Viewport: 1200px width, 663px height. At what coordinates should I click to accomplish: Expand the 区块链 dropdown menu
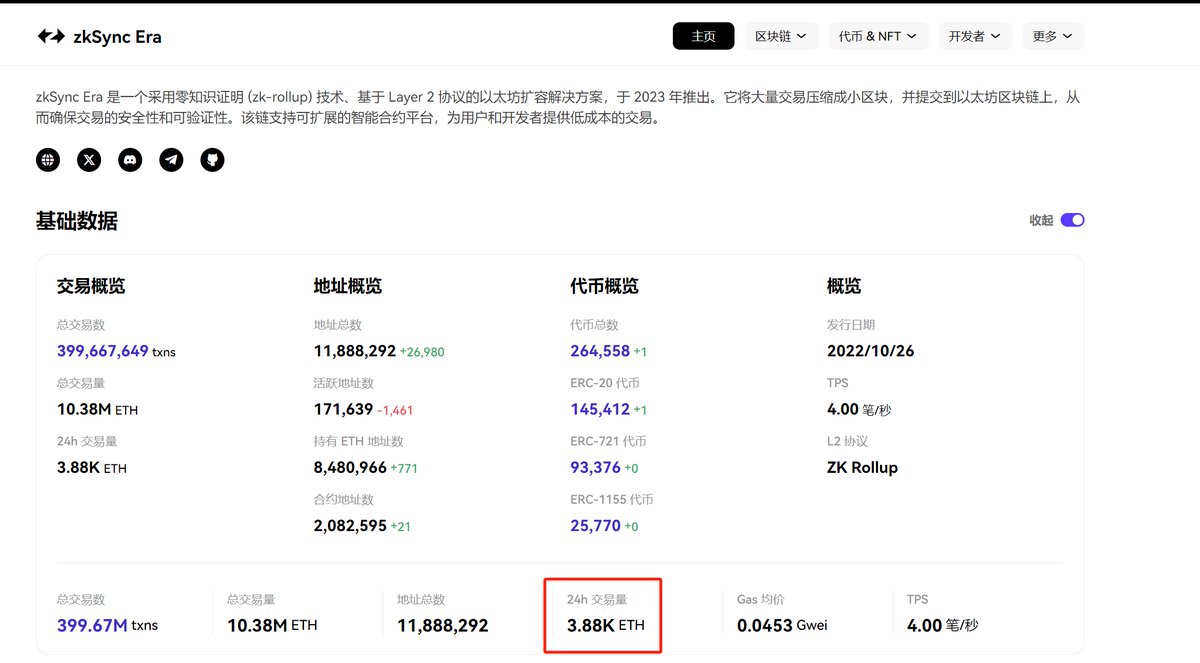pos(781,36)
